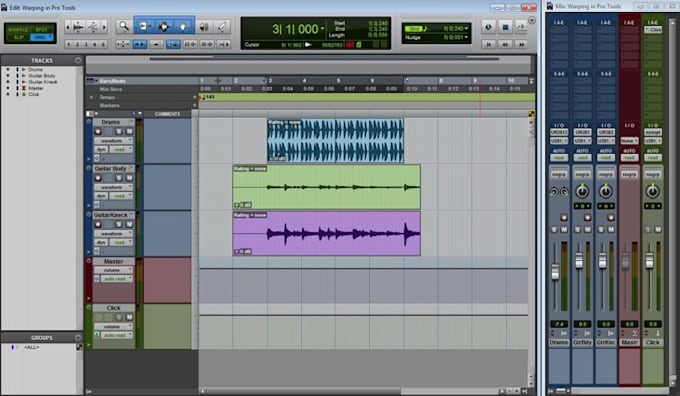Open the Drums automation mode selector (read)
The height and width of the screenshot is (396, 680).
coord(121,150)
